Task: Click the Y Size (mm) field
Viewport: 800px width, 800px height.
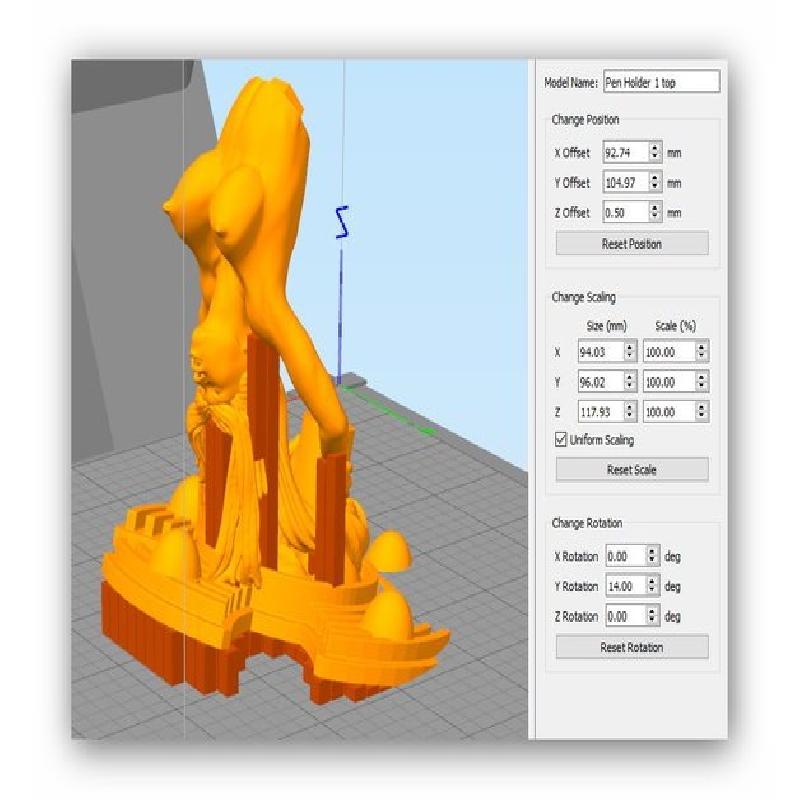Action: [x=601, y=382]
